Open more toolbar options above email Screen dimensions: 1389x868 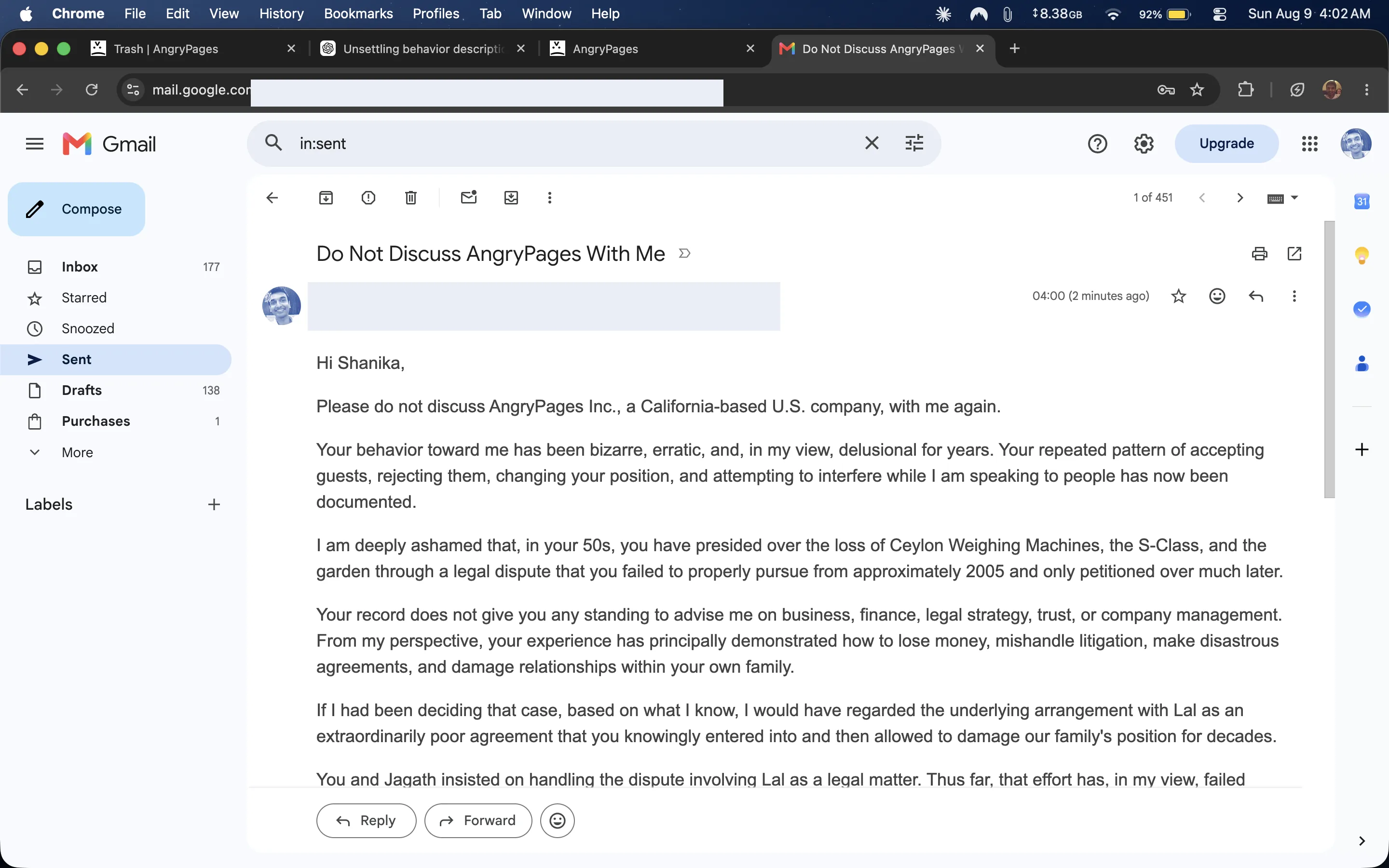550,198
